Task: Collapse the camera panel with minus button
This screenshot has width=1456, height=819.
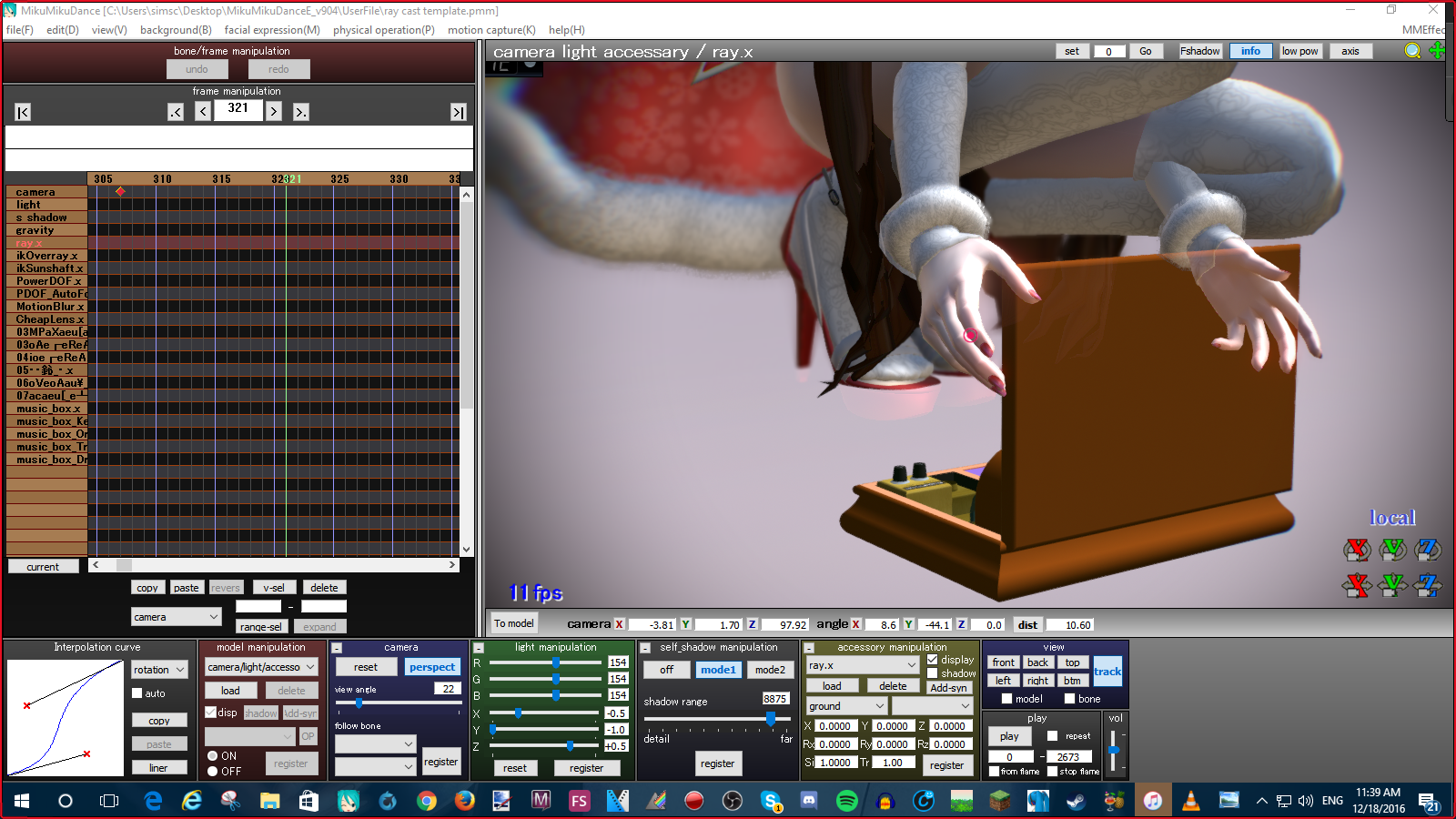Action: 337,648
